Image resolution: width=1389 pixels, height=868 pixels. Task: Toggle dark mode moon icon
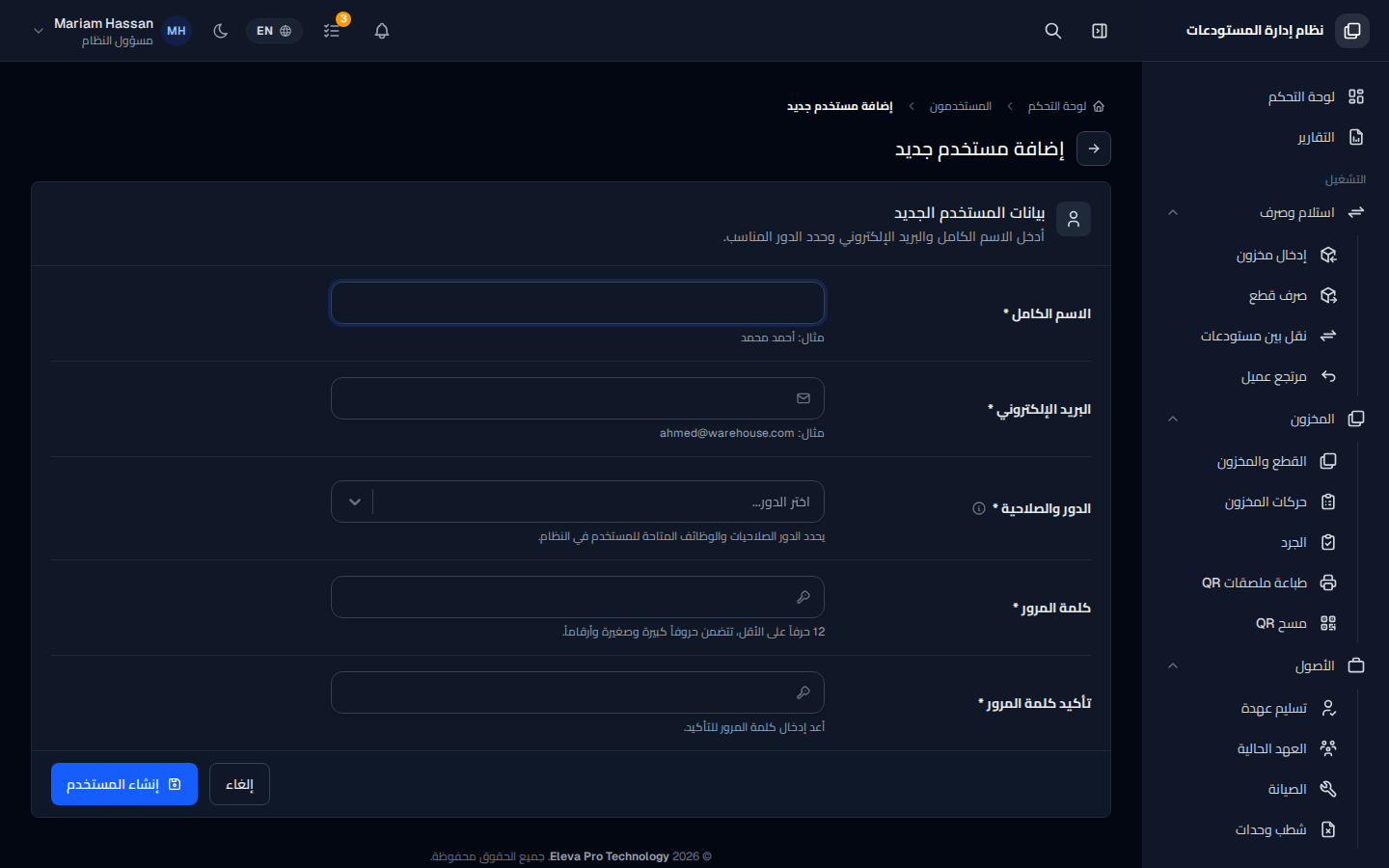[x=221, y=31]
